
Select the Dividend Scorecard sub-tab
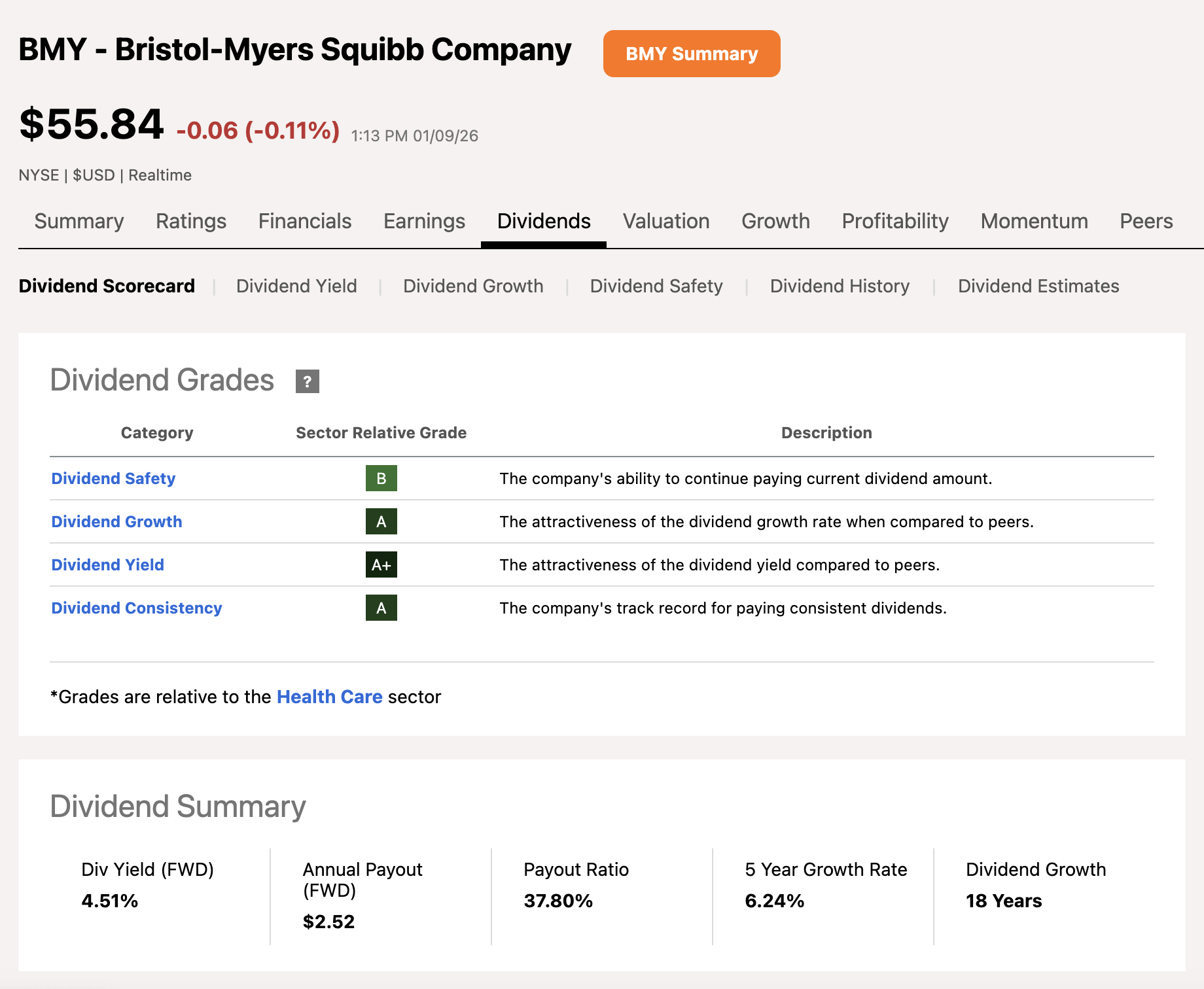click(107, 286)
